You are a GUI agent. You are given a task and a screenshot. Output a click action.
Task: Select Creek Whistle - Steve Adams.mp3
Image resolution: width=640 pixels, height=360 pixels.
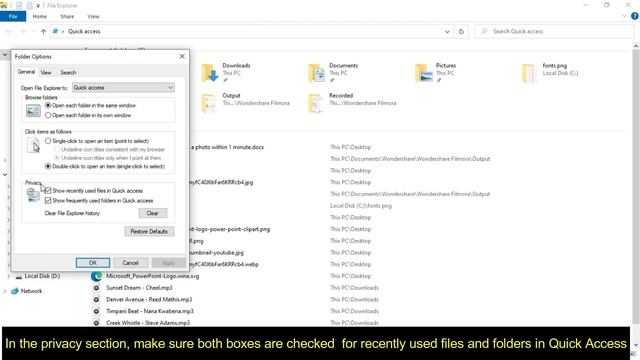[148, 322]
